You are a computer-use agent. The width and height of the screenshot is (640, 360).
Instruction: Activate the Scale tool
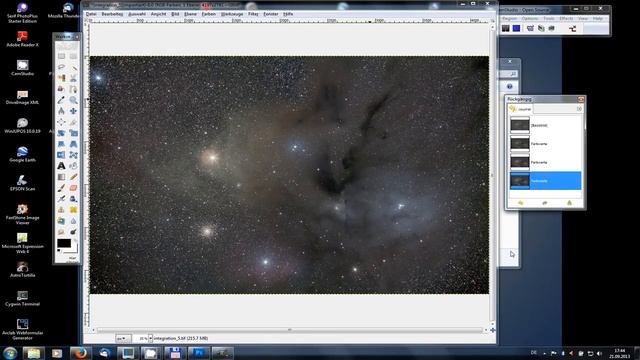(x=73, y=133)
